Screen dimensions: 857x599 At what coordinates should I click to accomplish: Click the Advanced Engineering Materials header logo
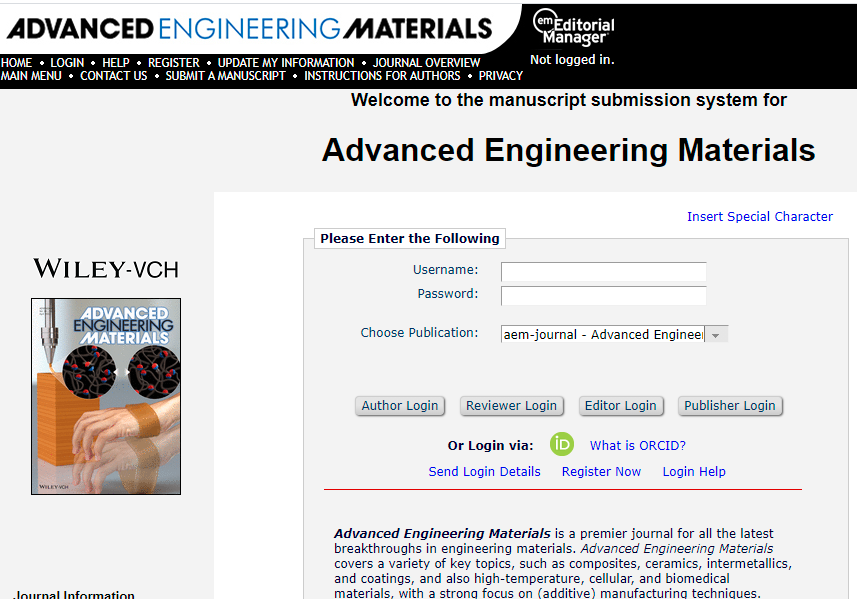249,27
